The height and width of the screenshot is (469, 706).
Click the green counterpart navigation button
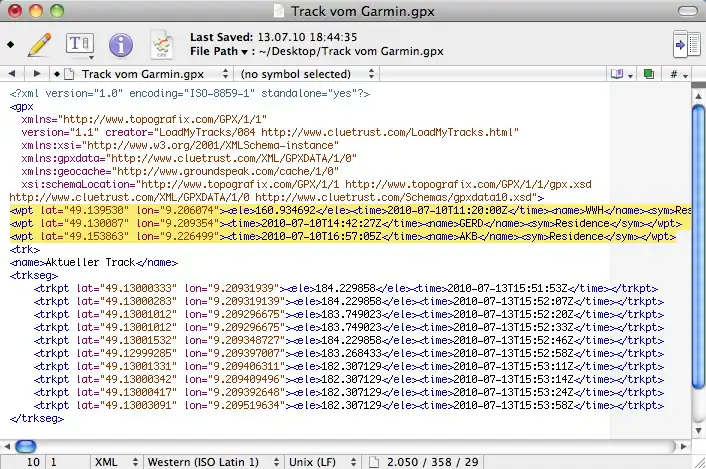[x=649, y=74]
